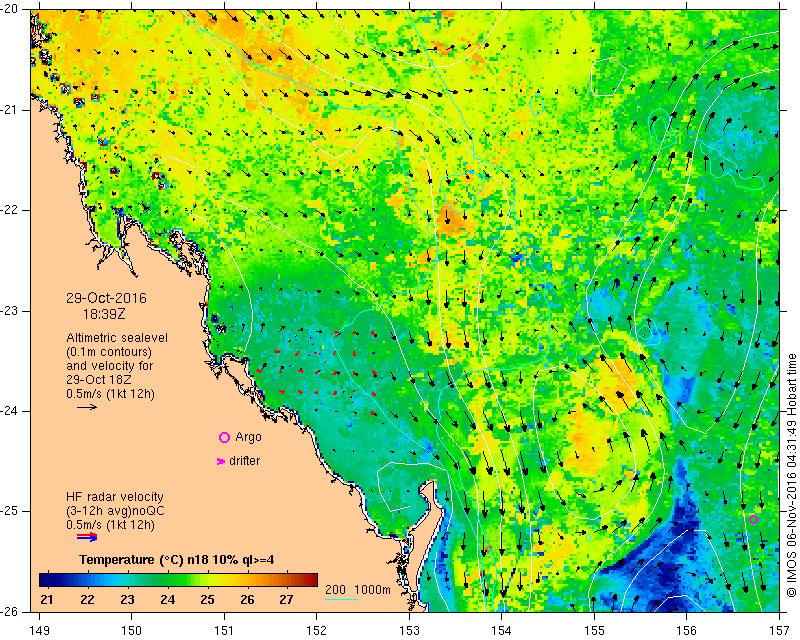Viewport: 800px width, 640px height.
Task: Click the 'Argo' legend label
Action: click(x=248, y=437)
